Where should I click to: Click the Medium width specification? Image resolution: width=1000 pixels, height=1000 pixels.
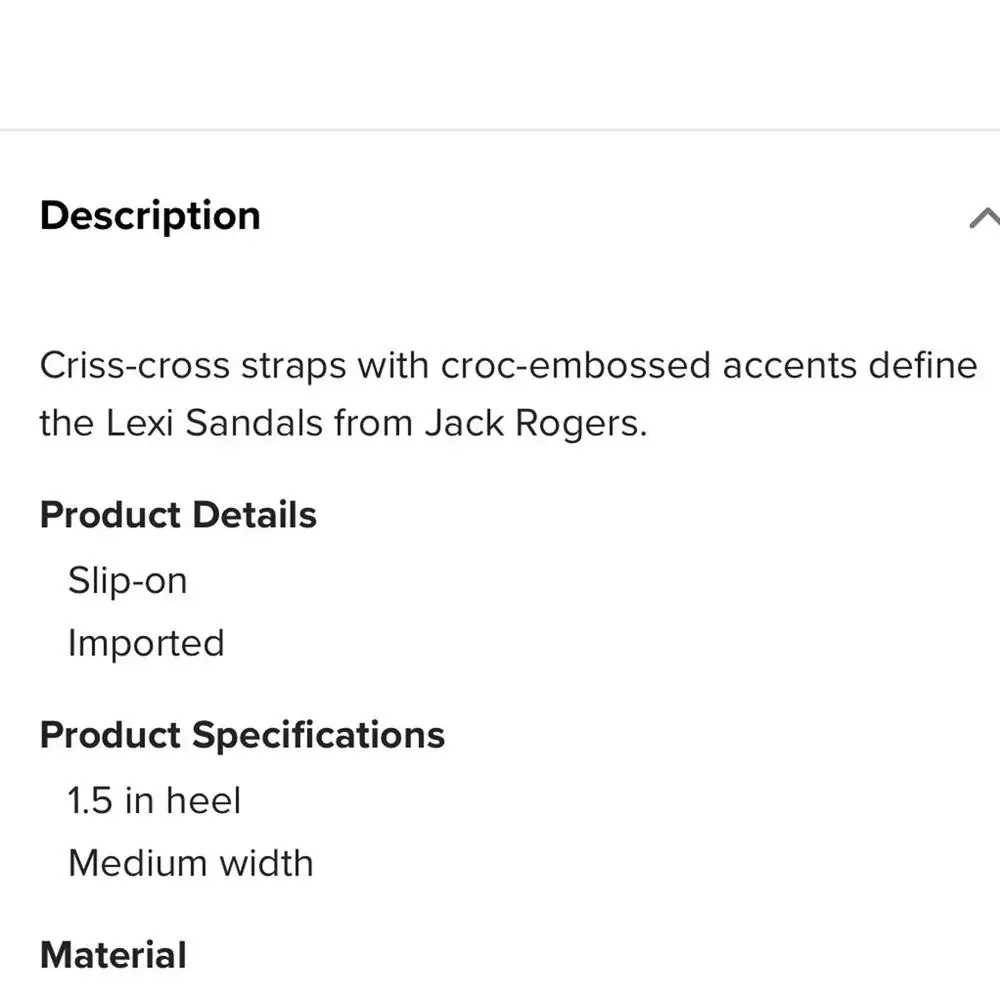[x=190, y=863]
